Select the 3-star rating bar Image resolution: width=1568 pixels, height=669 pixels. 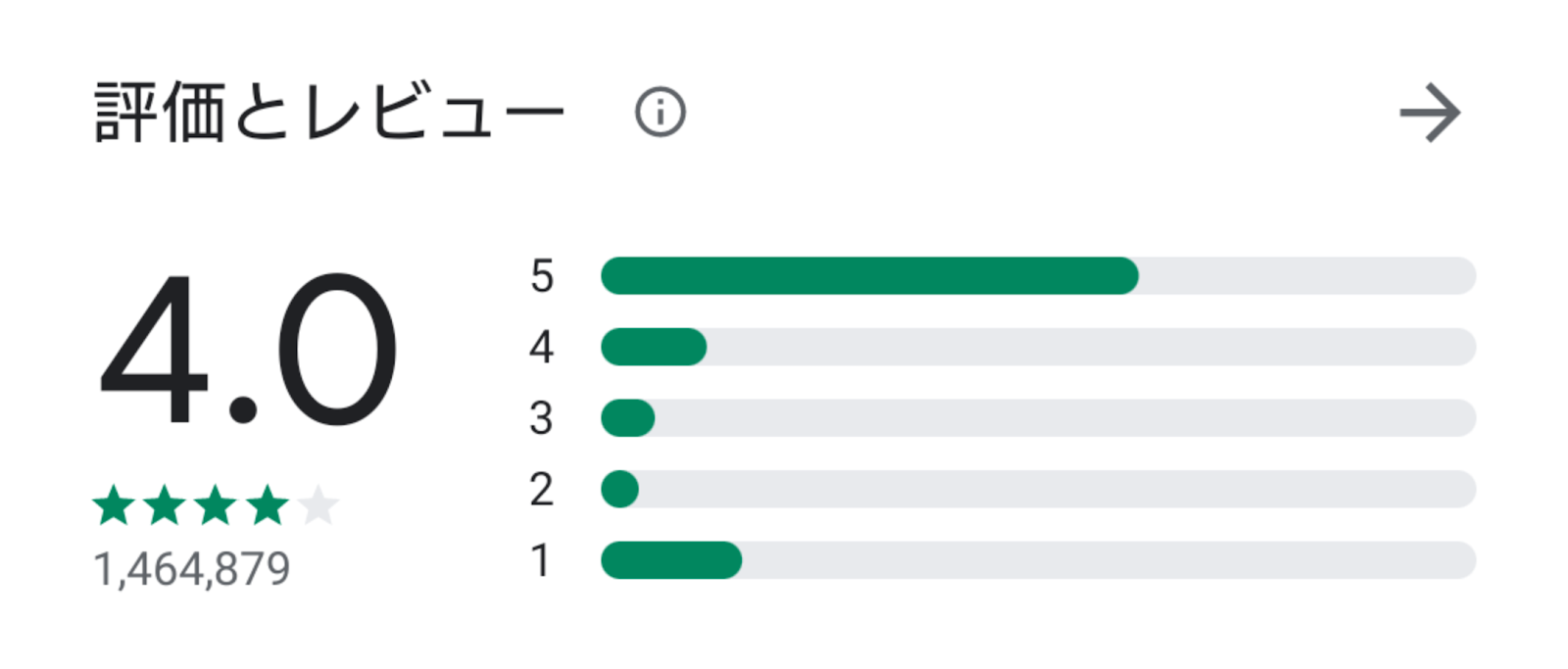pyautogui.click(x=1038, y=418)
